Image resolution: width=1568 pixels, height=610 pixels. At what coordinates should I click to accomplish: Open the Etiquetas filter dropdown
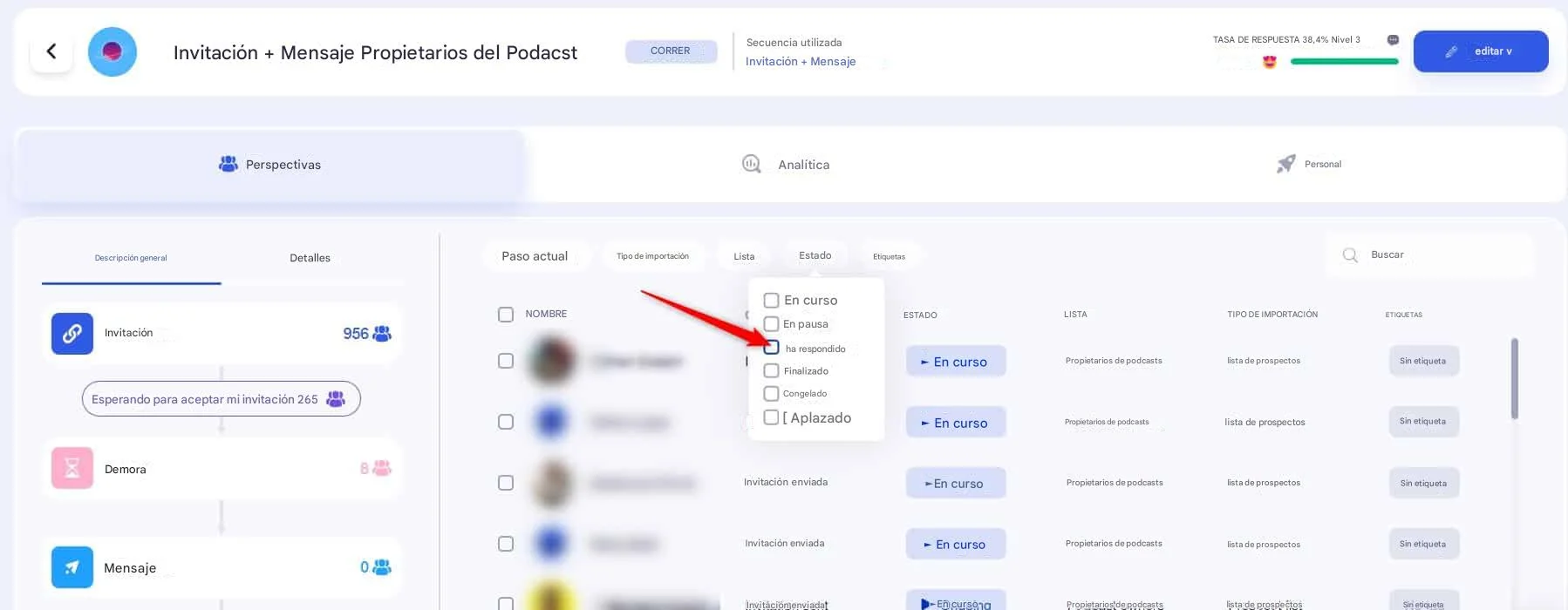click(889, 256)
